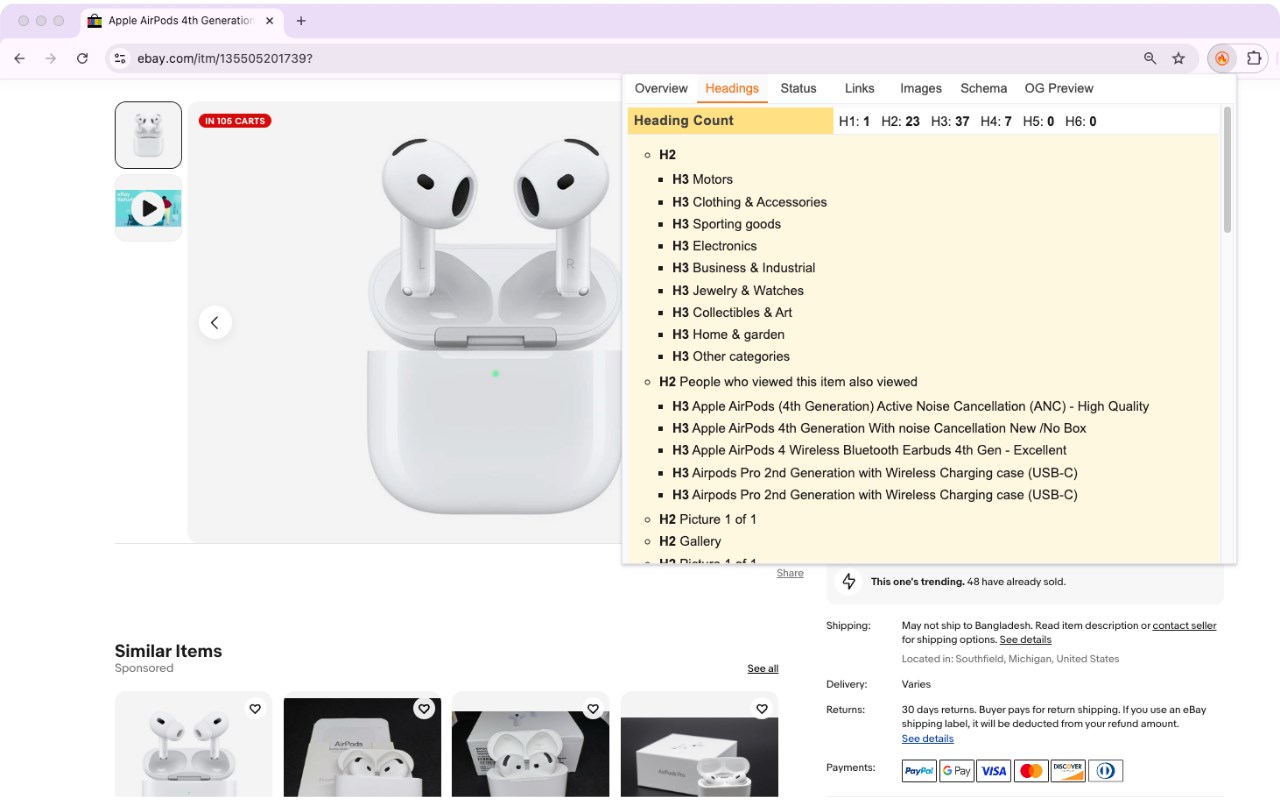
Task: Click H3 Sporting goods heading
Action: [x=726, y=224]
